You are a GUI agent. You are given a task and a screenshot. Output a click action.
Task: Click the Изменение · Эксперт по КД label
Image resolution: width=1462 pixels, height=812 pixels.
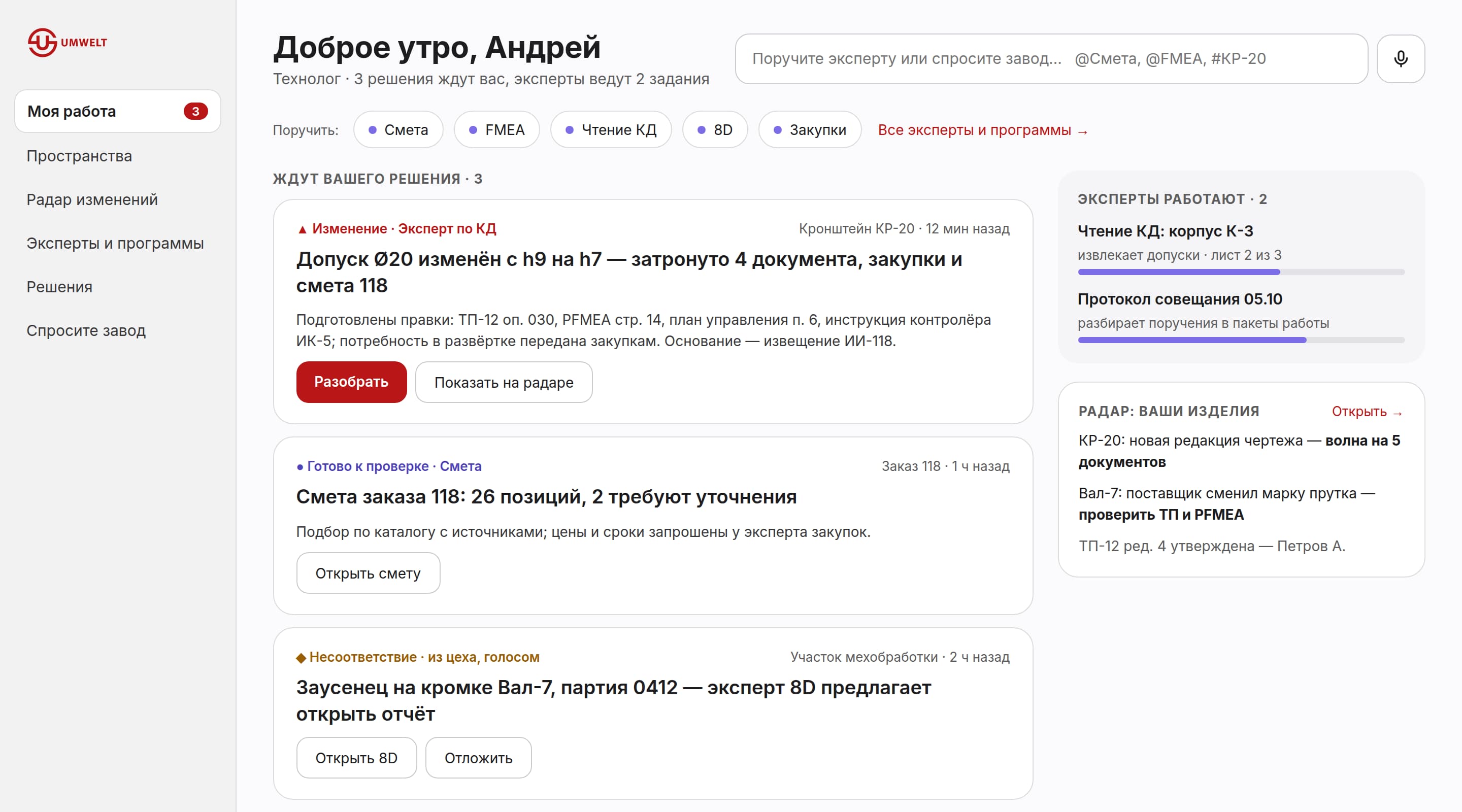point(396,229)
